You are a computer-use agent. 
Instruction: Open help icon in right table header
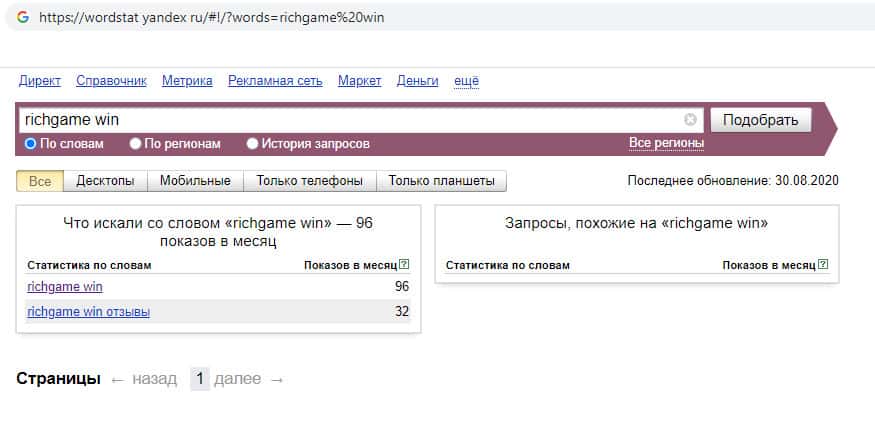823,265
